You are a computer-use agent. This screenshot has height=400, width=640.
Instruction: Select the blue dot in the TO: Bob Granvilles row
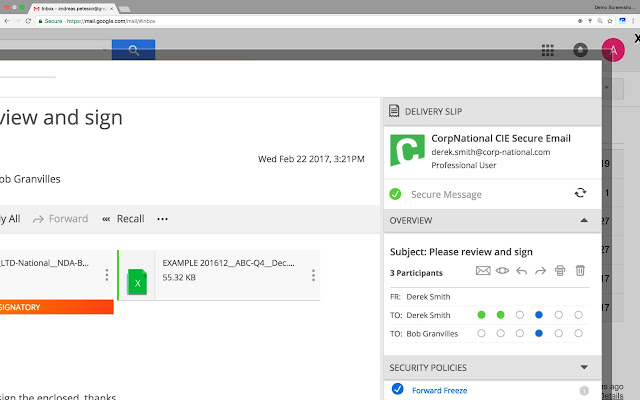[539, 333]
